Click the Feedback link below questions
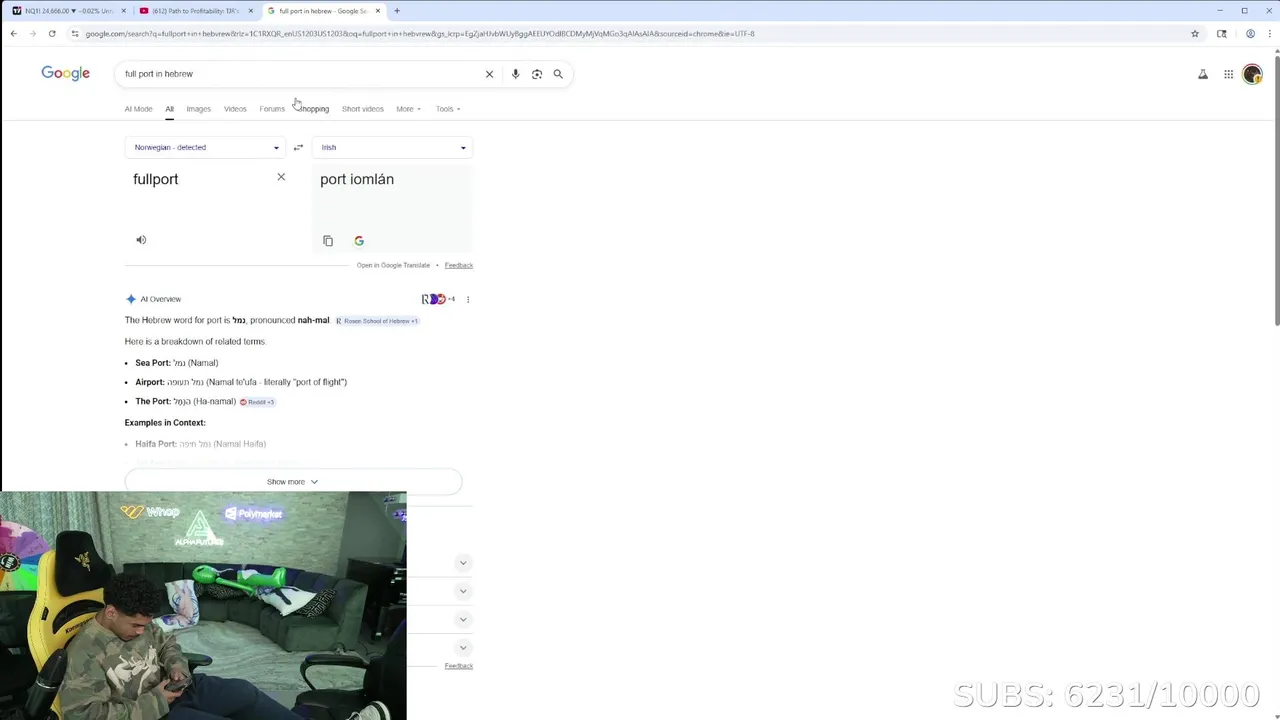Image resolution: width=1280 pixels, height=720 pixels. (x=458, y=666)
